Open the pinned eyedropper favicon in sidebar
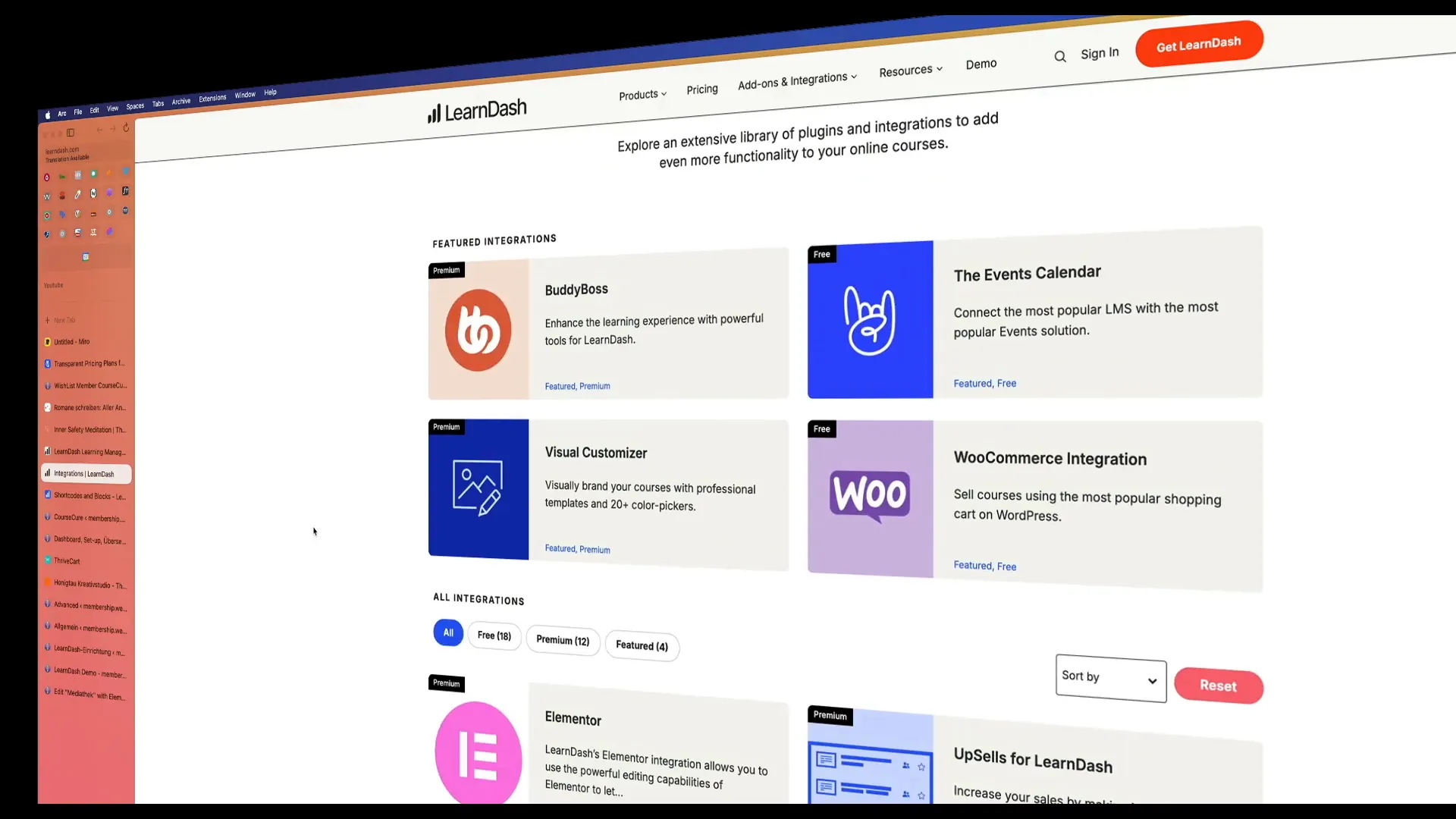The height and width of the screenshot is (819, 1456). 77,194
